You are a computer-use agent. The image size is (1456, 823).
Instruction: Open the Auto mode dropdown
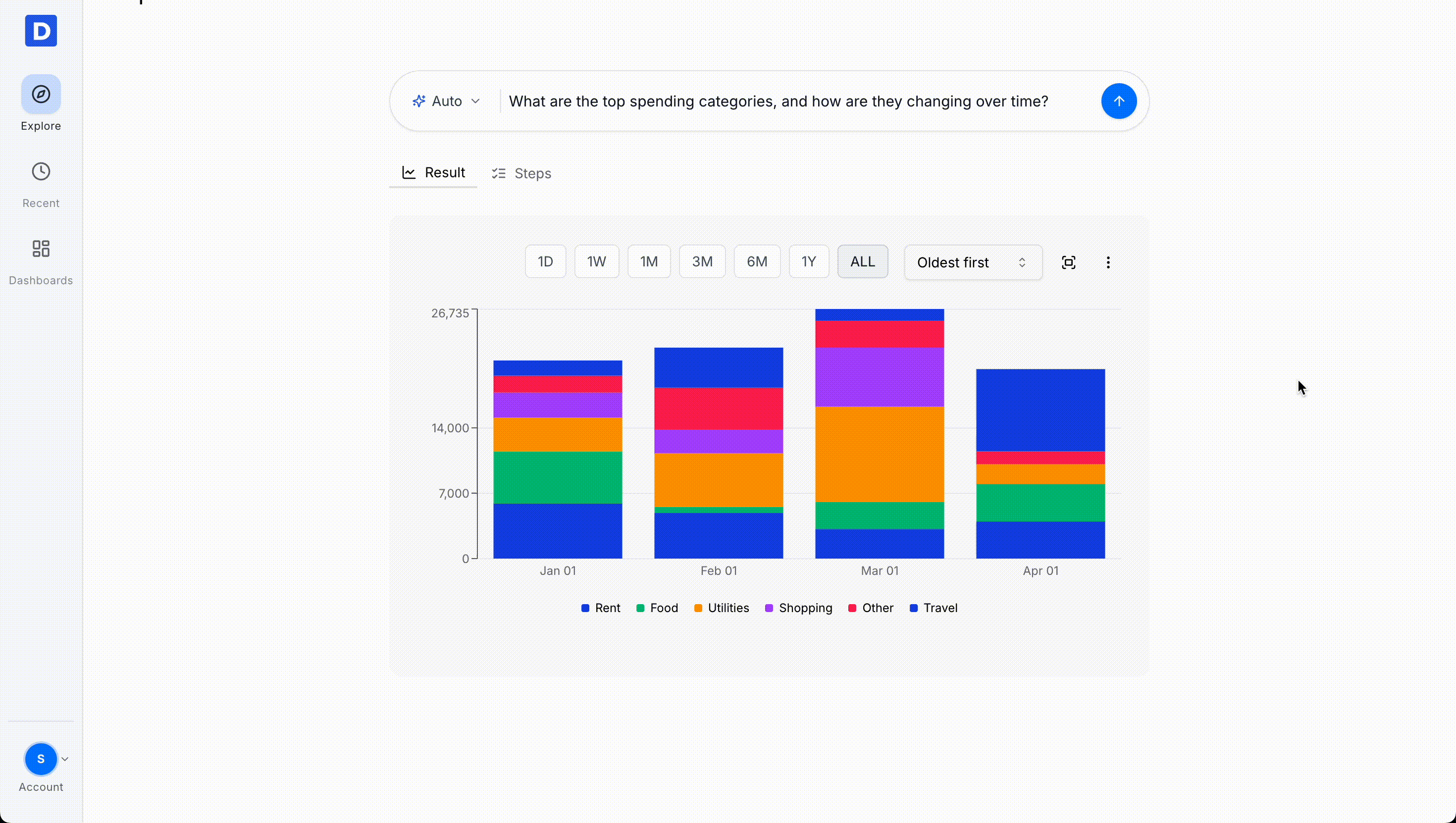coord(447,101)
